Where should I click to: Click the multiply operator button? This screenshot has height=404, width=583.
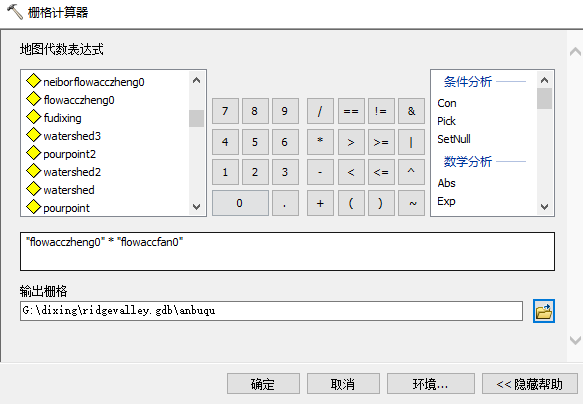[320, 142]
